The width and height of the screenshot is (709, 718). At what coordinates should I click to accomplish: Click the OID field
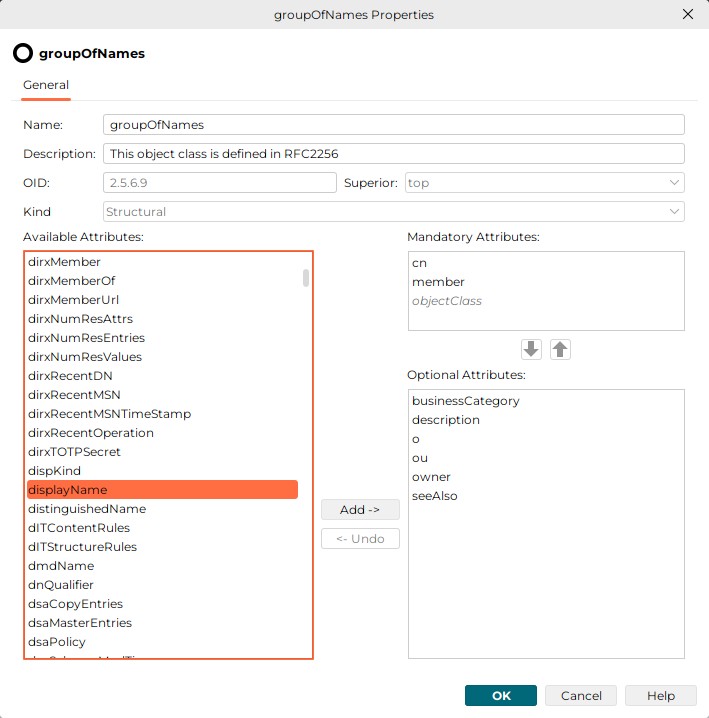pos(219,183)
